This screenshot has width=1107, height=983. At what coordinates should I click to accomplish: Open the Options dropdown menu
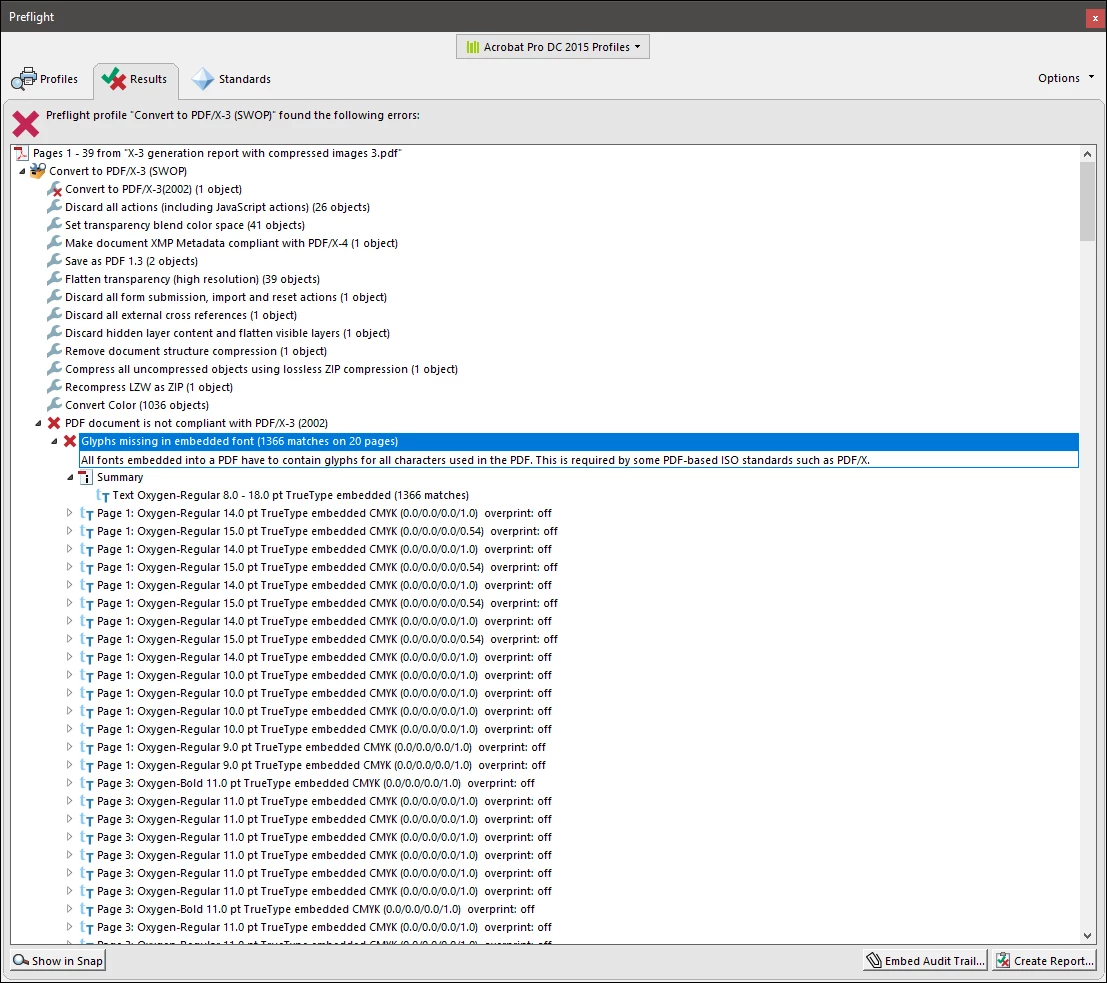pyautogui.click(x=1065, y=78)
